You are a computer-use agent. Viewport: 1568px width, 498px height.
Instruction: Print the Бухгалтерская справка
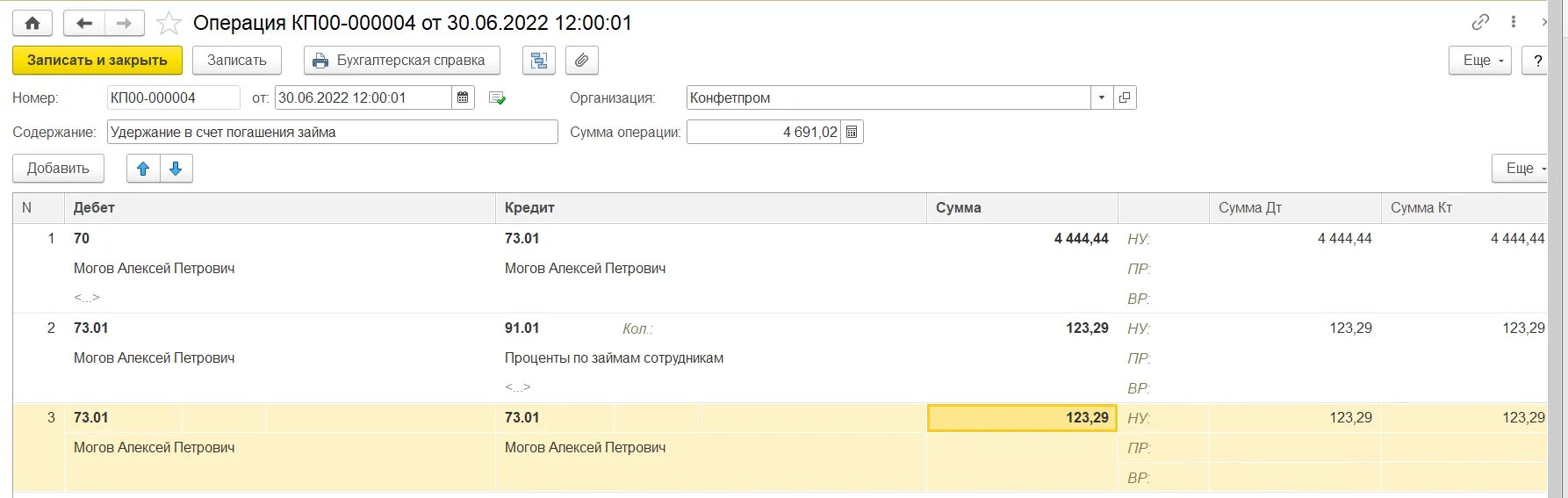[402, 61]
